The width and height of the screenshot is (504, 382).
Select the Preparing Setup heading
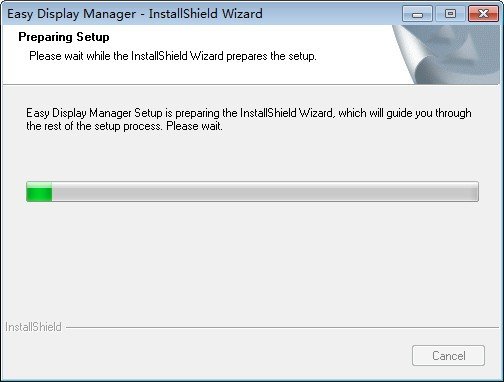click(64, 37)
